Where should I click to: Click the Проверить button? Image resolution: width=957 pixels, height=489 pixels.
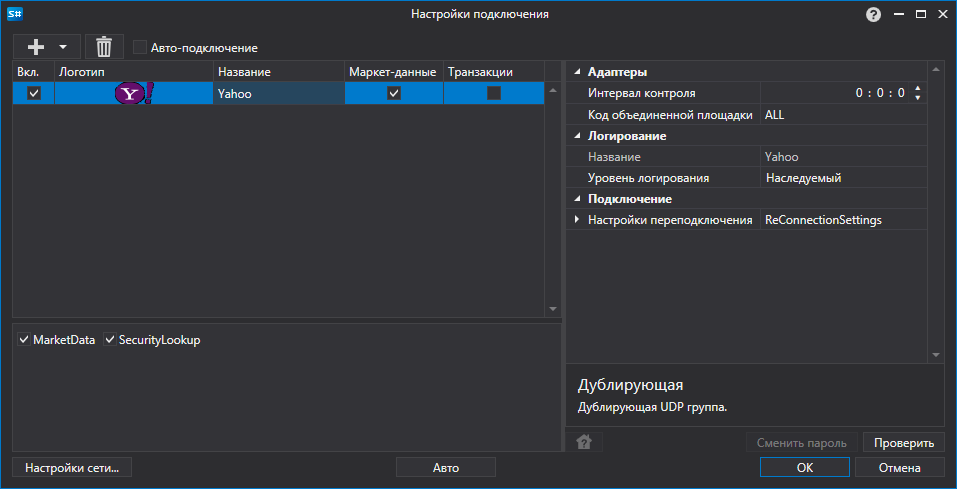tap(904, 443)
